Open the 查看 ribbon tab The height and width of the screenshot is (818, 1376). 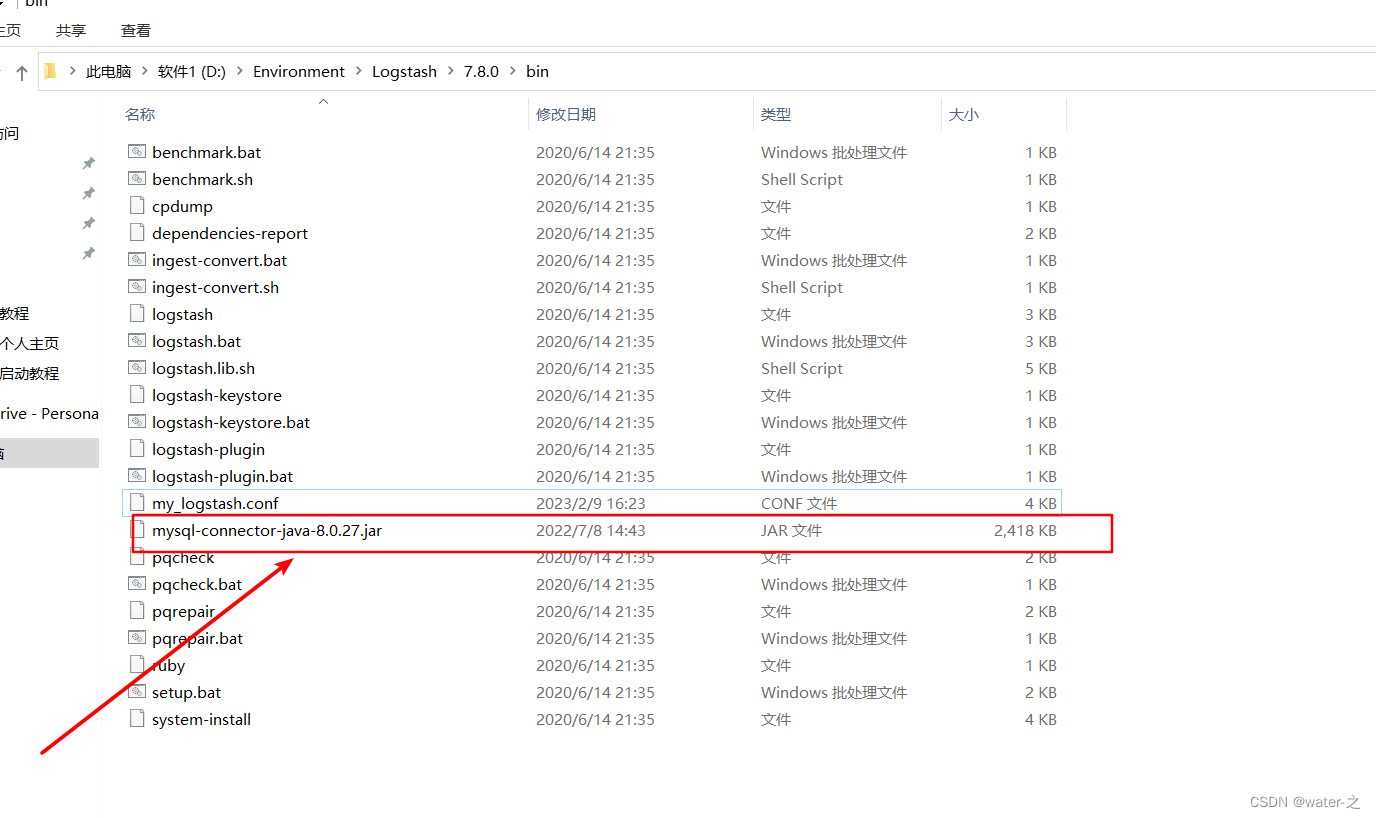point(136,31)
